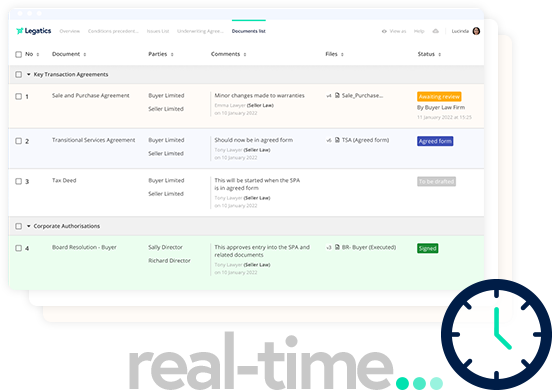Collapse the Corporate Authorisations section
The width and height of the screenshot is (552, 390).
click(x=29, y=226)
